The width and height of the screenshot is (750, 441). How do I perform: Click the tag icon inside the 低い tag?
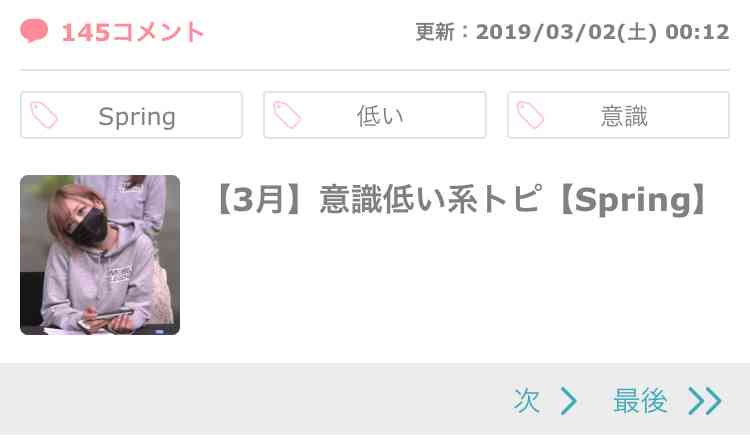point(287,115)
